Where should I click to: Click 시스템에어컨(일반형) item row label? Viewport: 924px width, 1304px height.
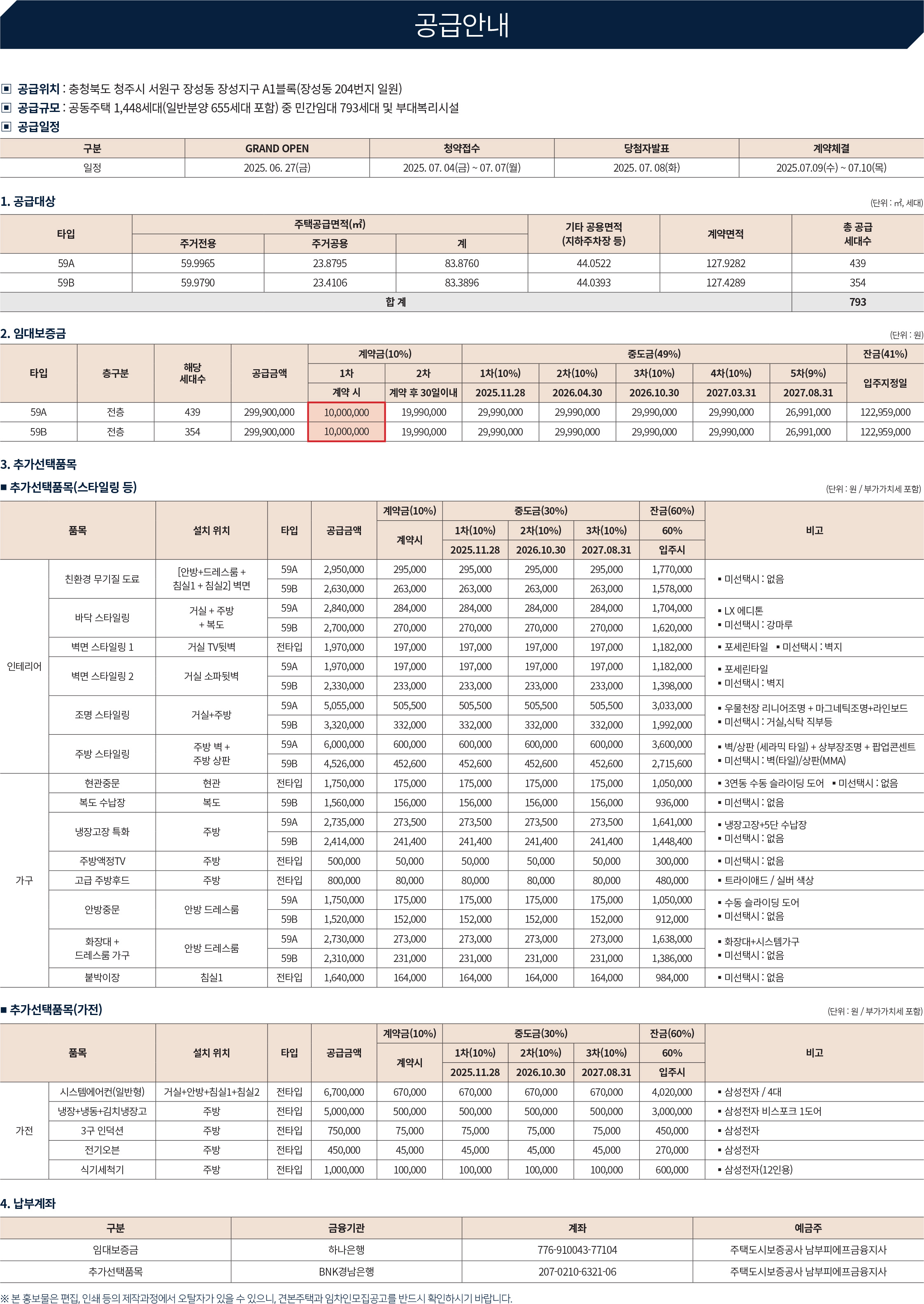pyautogui.click(x=102, y=1092)
